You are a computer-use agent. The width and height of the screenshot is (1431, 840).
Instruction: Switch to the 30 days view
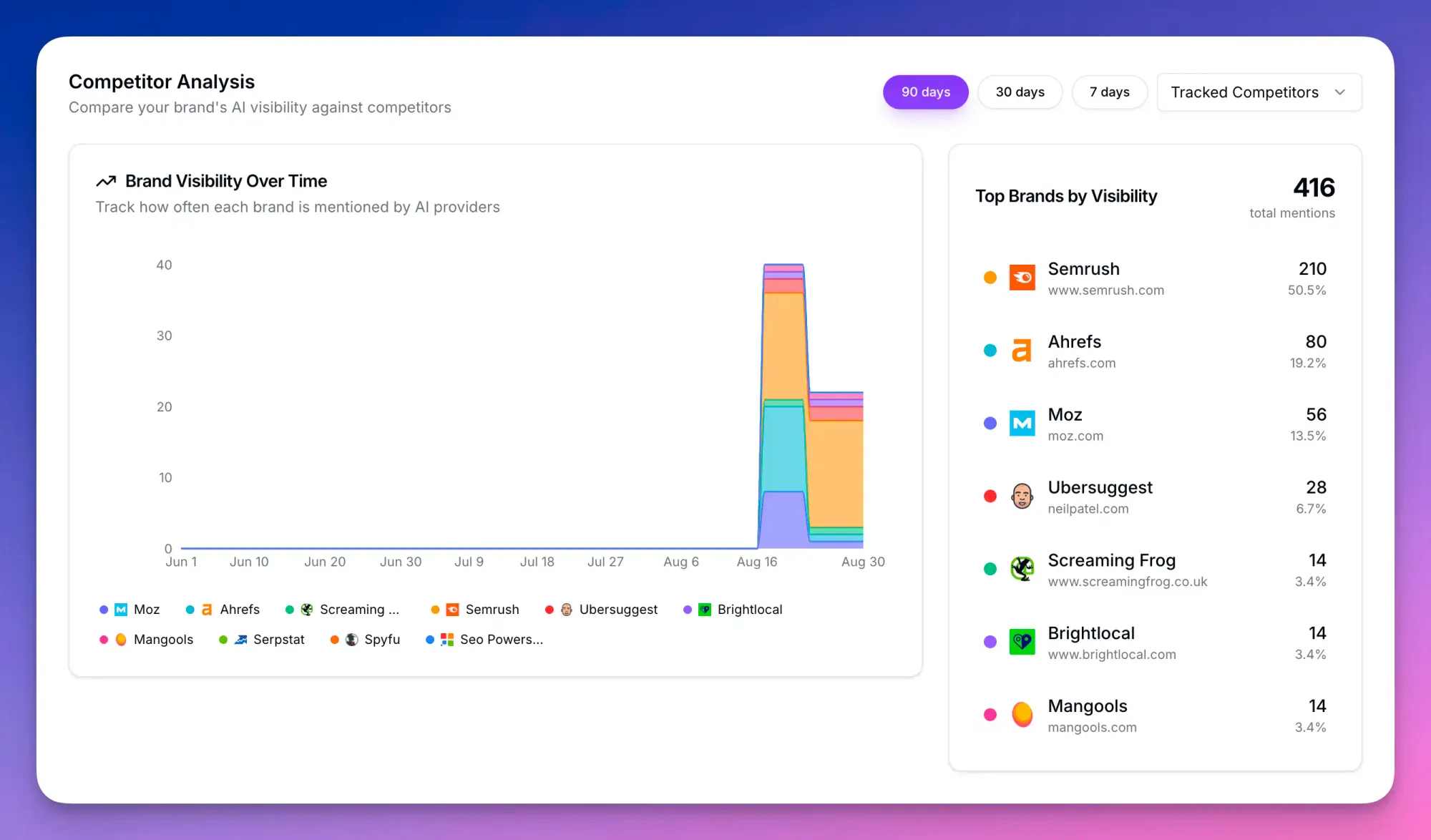(1020, 92)
